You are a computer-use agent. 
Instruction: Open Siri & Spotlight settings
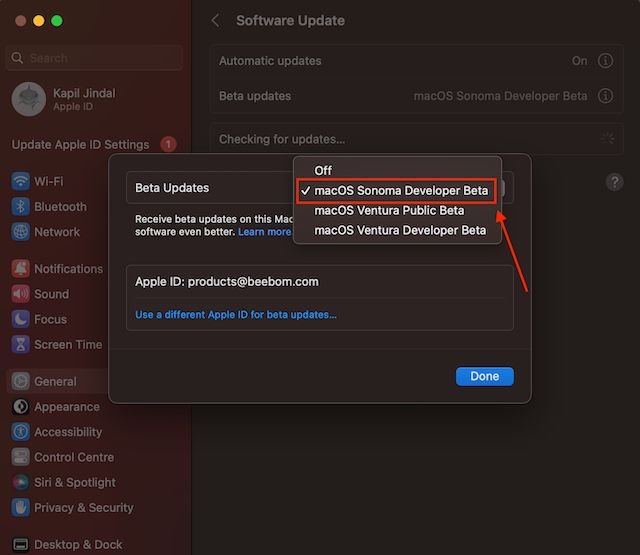point(20,482)
